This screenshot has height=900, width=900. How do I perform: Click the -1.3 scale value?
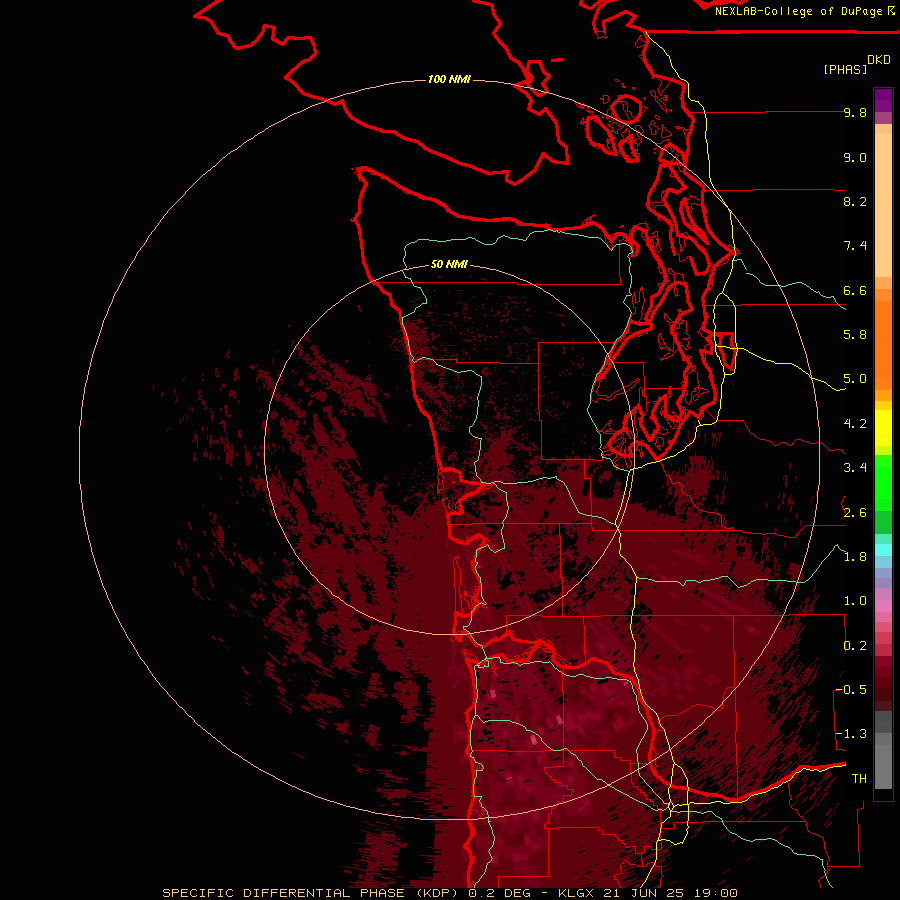click(851, 734)
